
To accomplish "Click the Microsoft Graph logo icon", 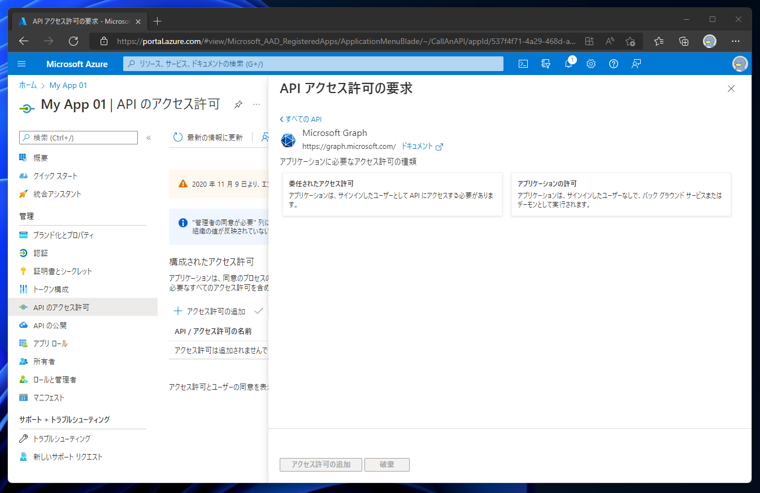I will click(288, 140).
